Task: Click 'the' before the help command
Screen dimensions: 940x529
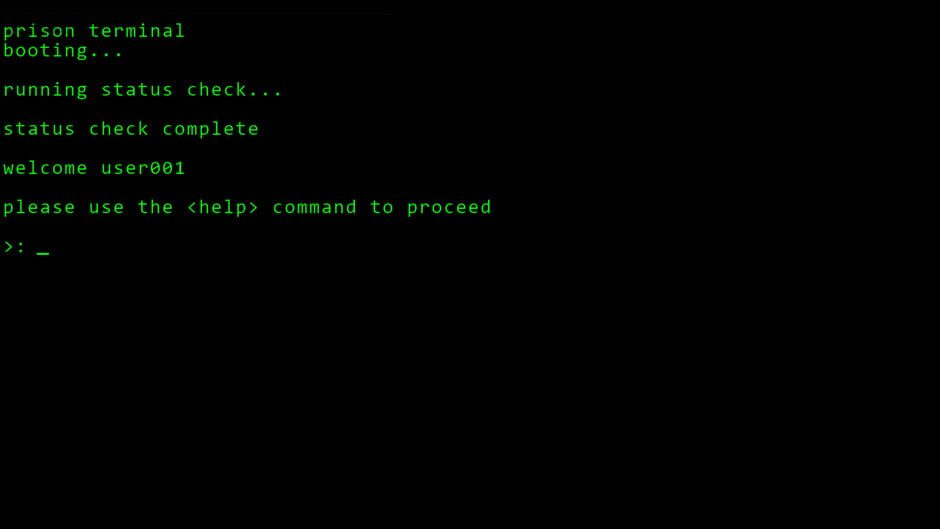Action: pyautogui.click(x=155, y=207)
